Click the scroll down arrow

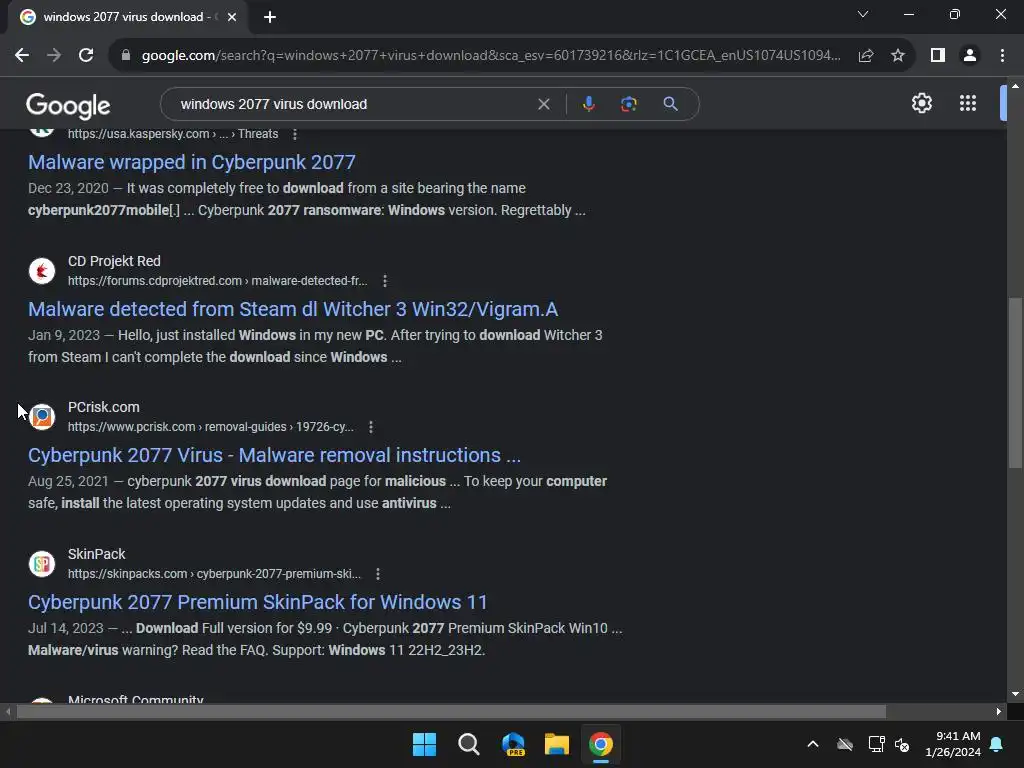(1015, 694)
